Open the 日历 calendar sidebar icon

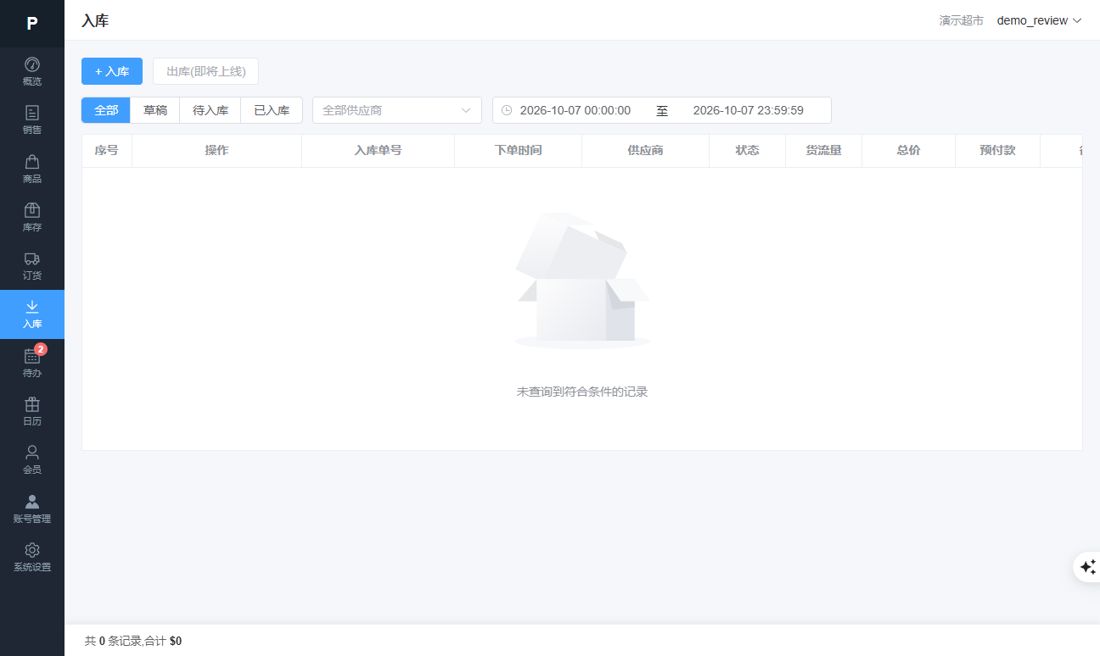32,411
